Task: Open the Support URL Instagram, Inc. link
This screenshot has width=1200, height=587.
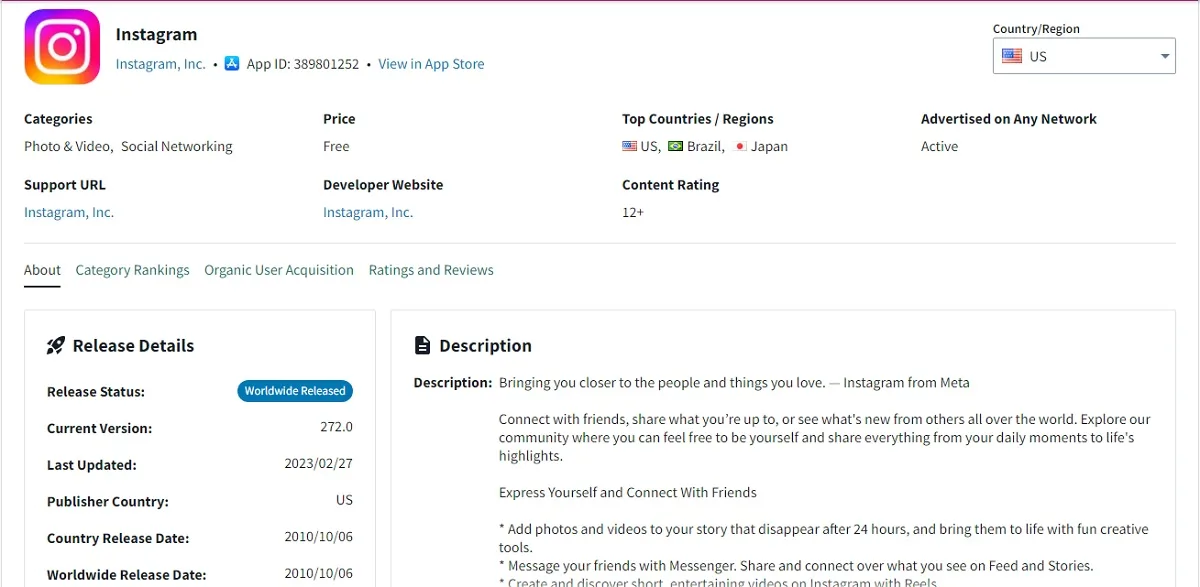Action: [x=69, y=212]
